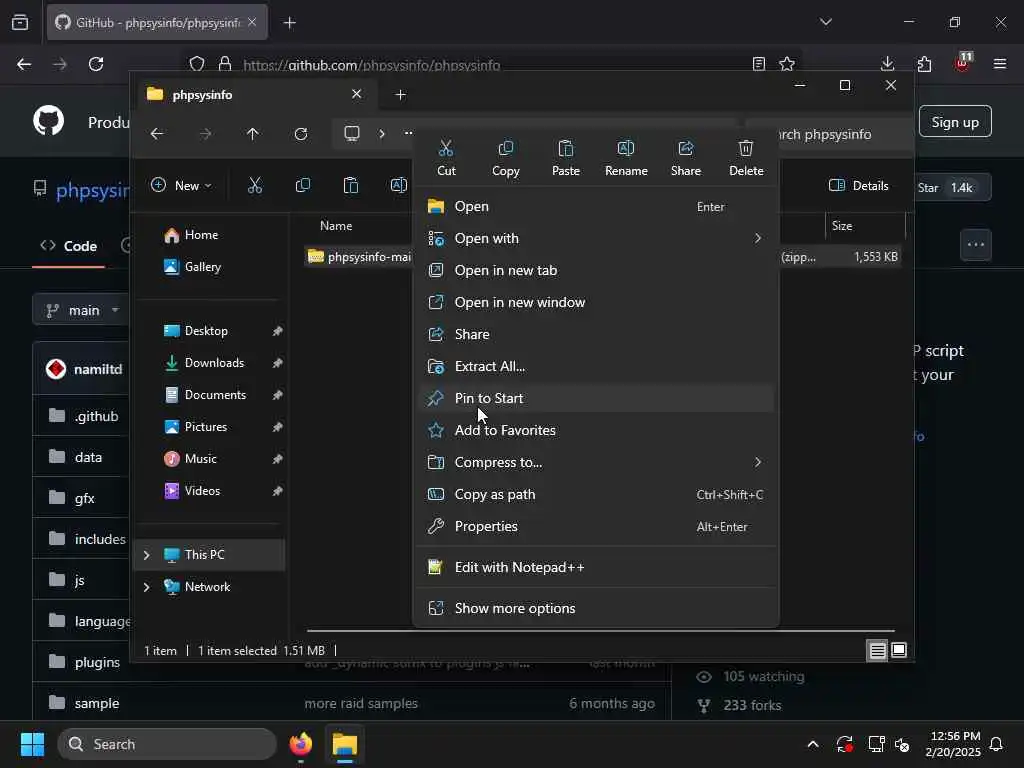Expand the Compress to... submenu
The width and height of the screenshot is (1024, 768).
point(596,462)
